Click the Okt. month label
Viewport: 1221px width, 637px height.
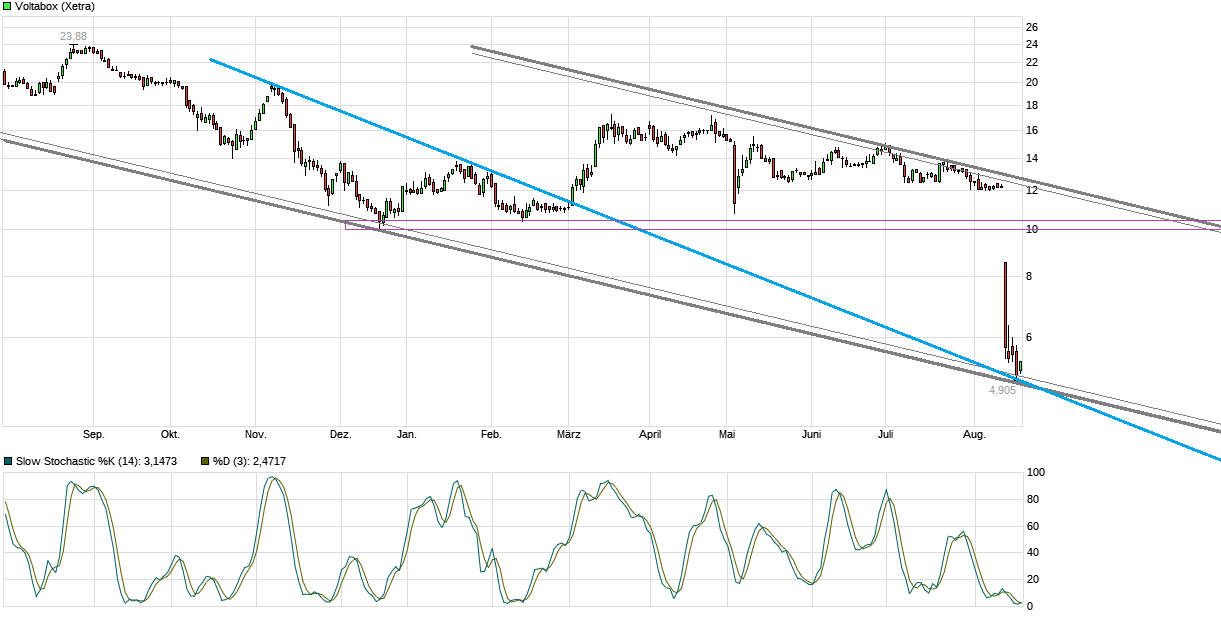click(170, 434)
